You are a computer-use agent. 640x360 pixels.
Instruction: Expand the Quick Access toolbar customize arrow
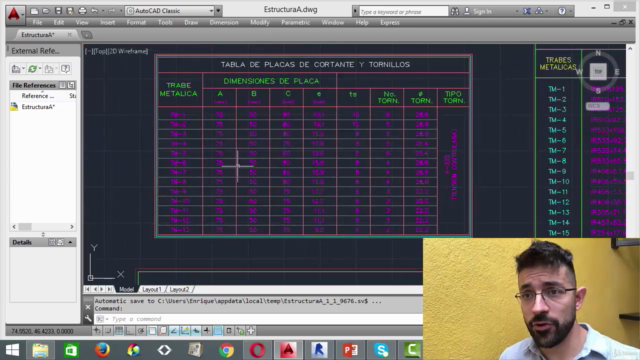click(x=218, y=11)
